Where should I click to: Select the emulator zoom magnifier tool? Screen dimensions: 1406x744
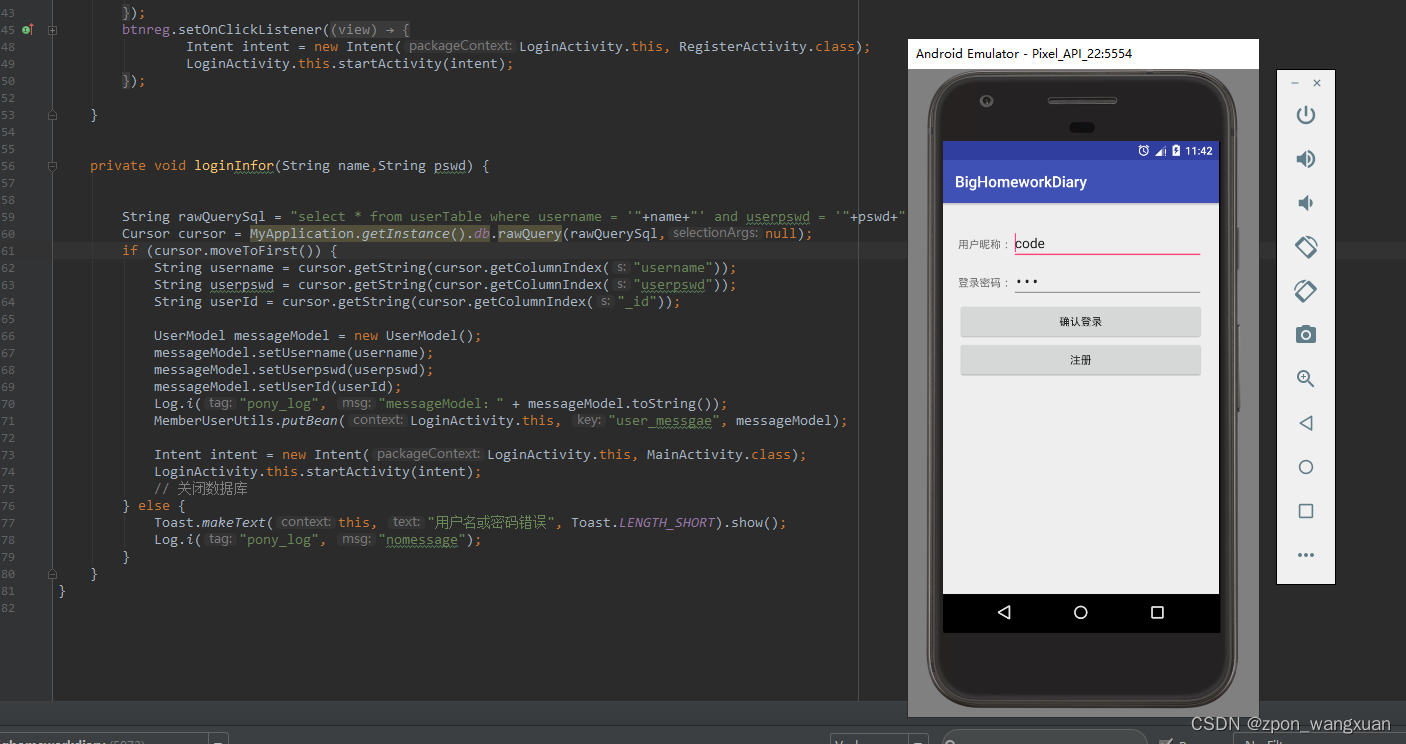pyautogui.click(x=1305, y=379)
